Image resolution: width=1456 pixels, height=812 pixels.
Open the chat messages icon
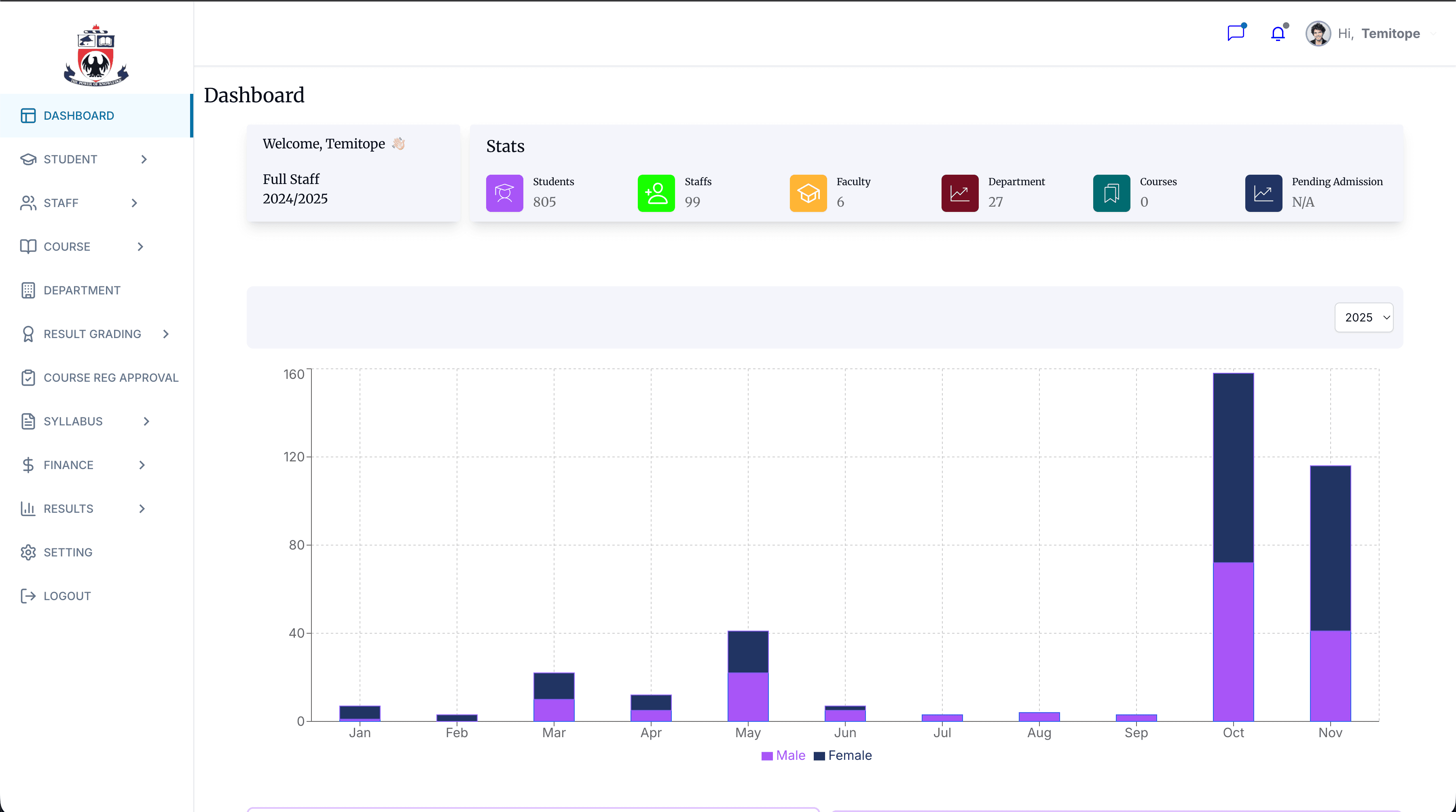point(1236,33)
